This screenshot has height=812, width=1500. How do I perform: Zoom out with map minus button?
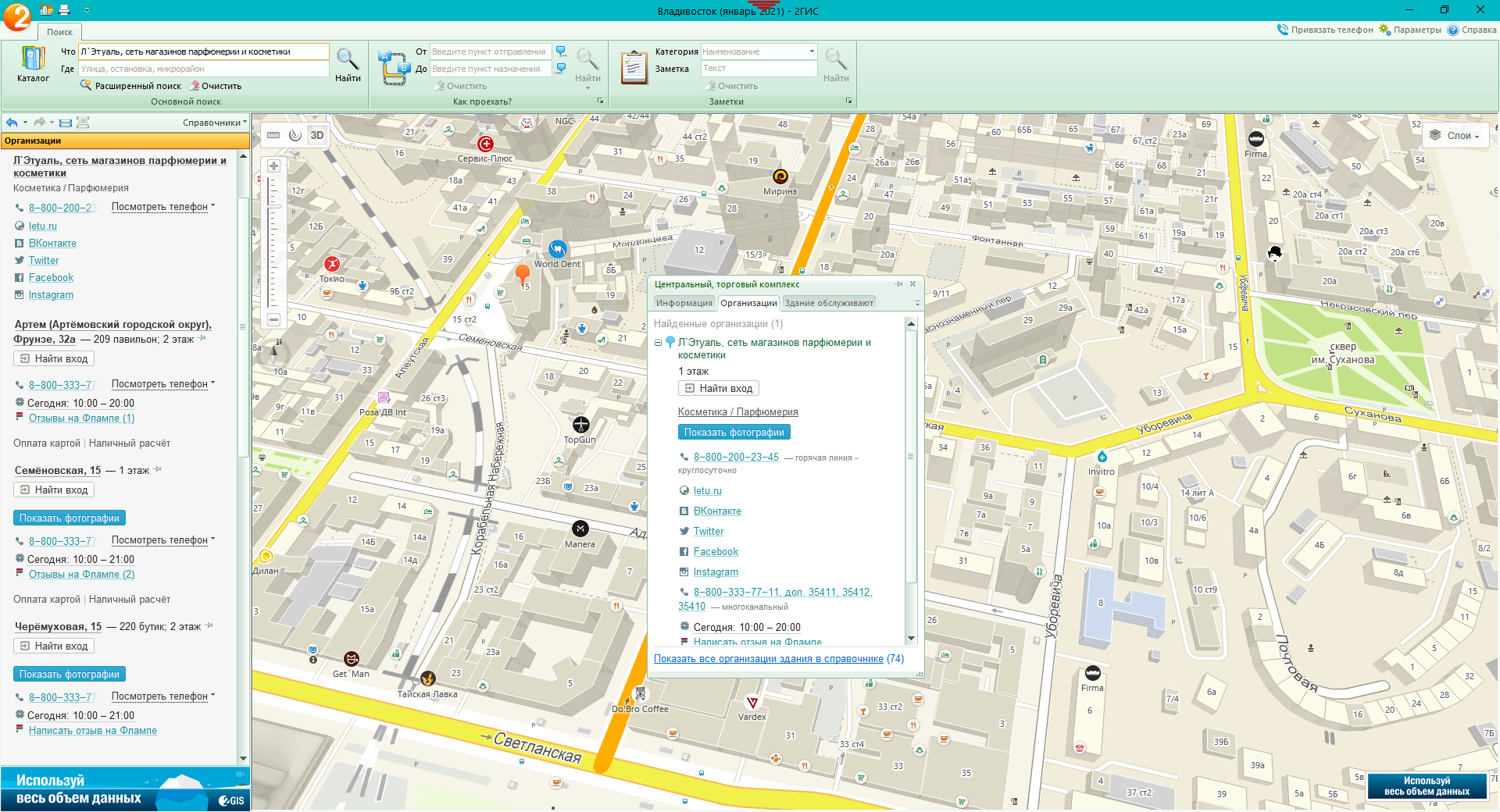(x=273, y=319)
